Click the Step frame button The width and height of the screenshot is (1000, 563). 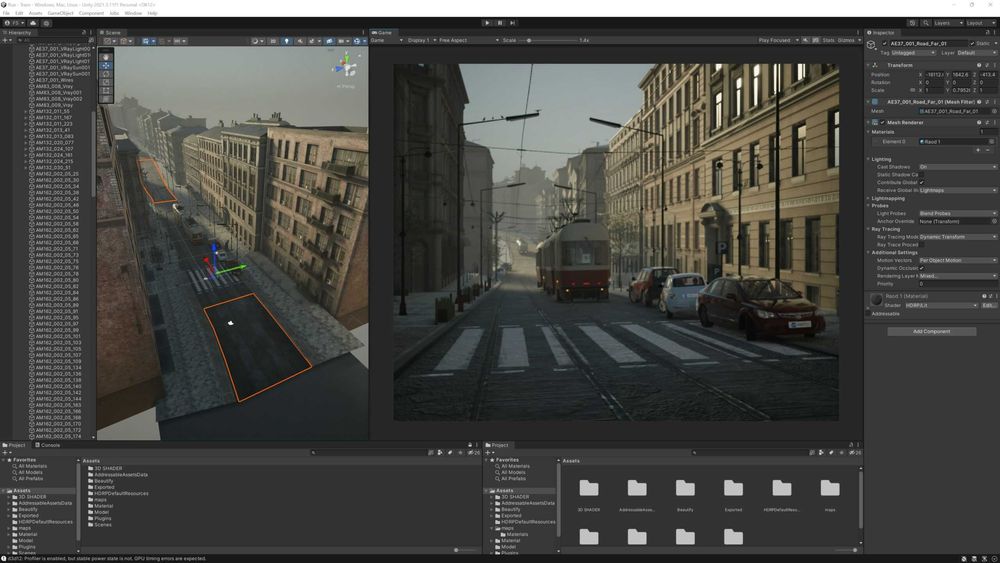512,22
